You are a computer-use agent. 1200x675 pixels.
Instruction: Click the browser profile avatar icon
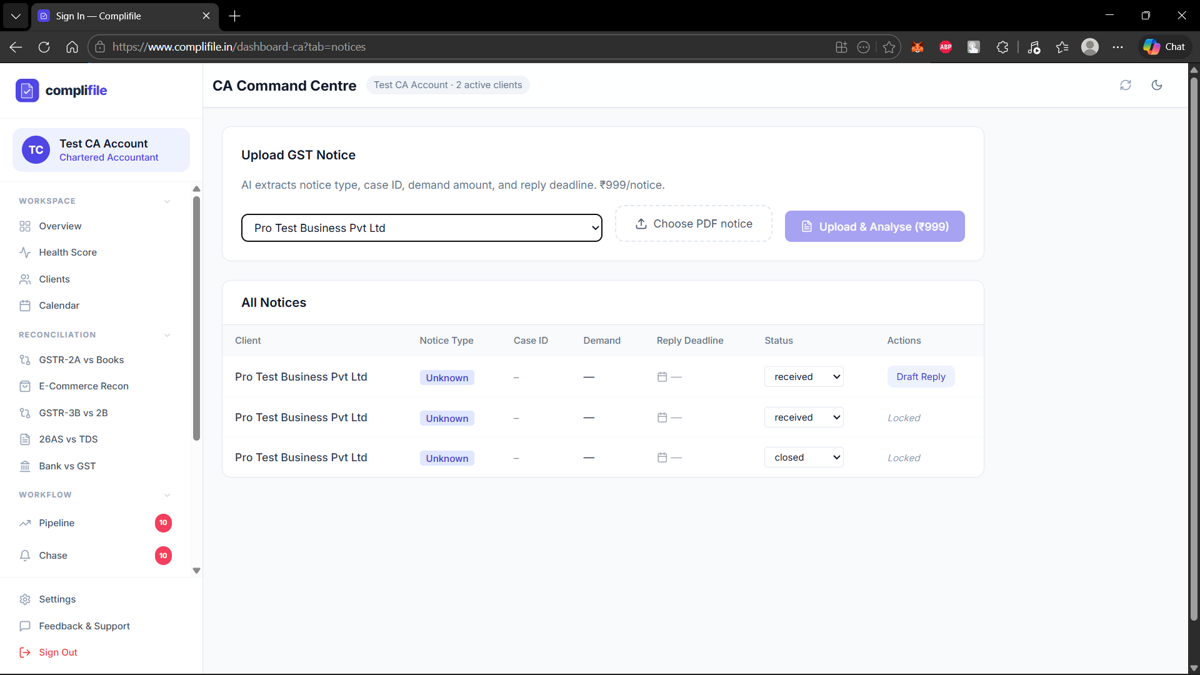(1090, 47)
